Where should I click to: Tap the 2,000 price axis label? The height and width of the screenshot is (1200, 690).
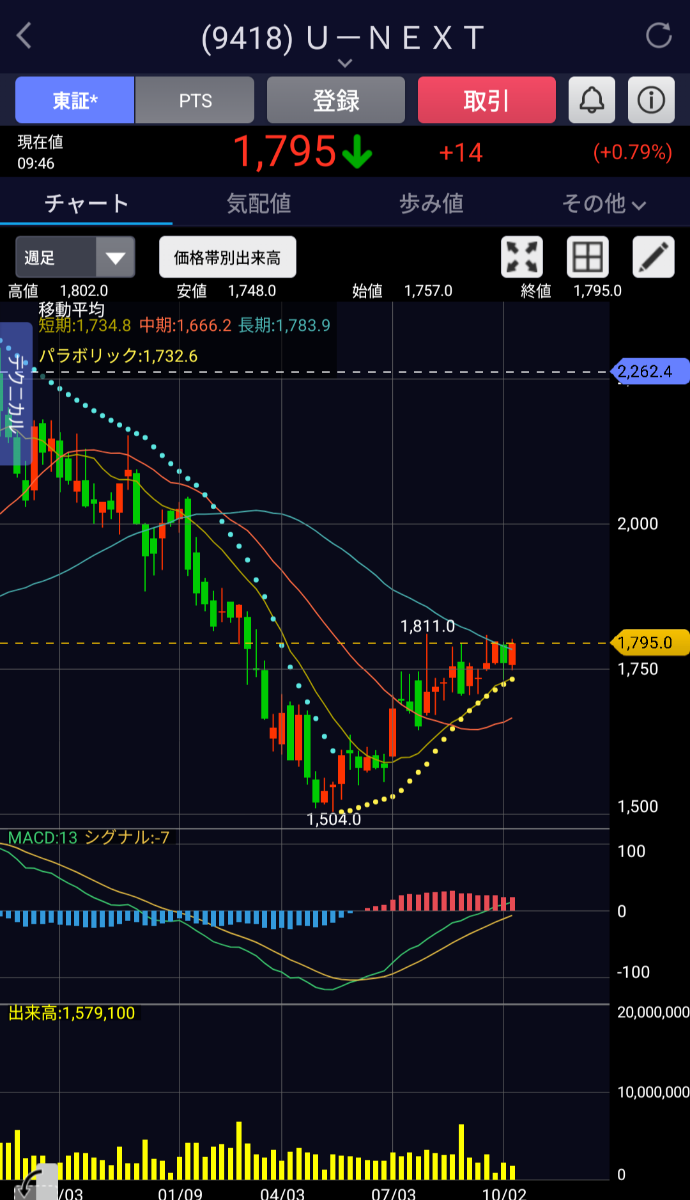point(638,523)
